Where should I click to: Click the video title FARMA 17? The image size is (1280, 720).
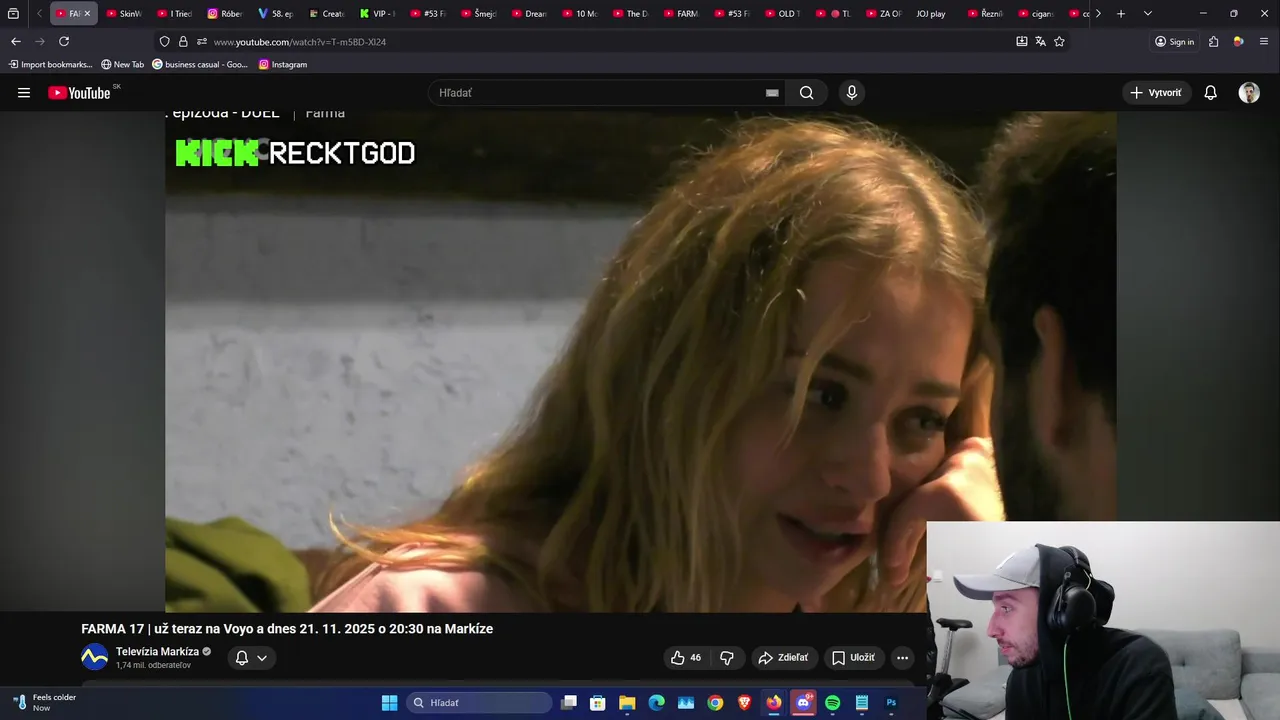(287, 629)
